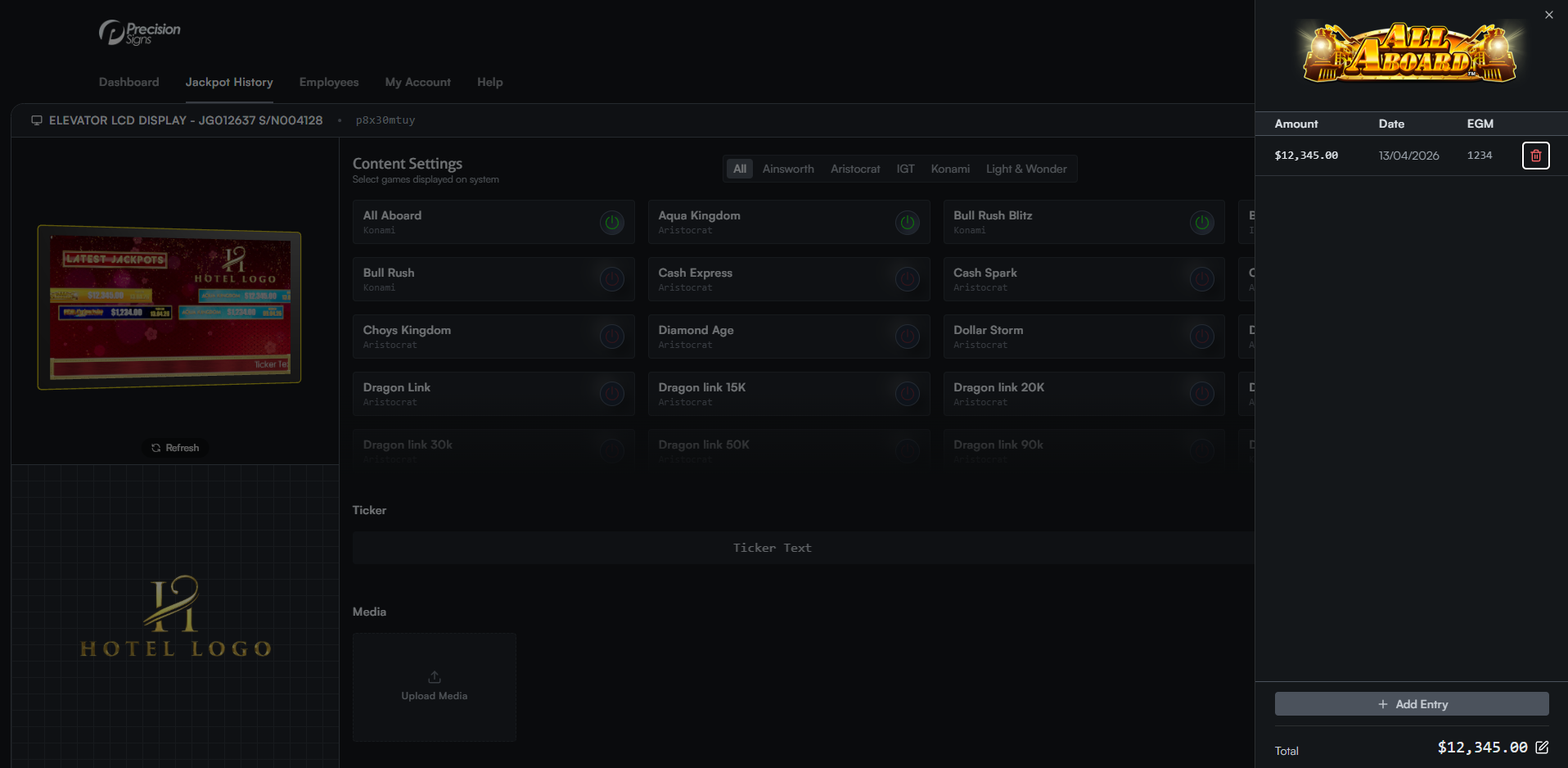1568x768 pixels.
Task: Open the Jackpot History tab
Action: coord(229,82)
